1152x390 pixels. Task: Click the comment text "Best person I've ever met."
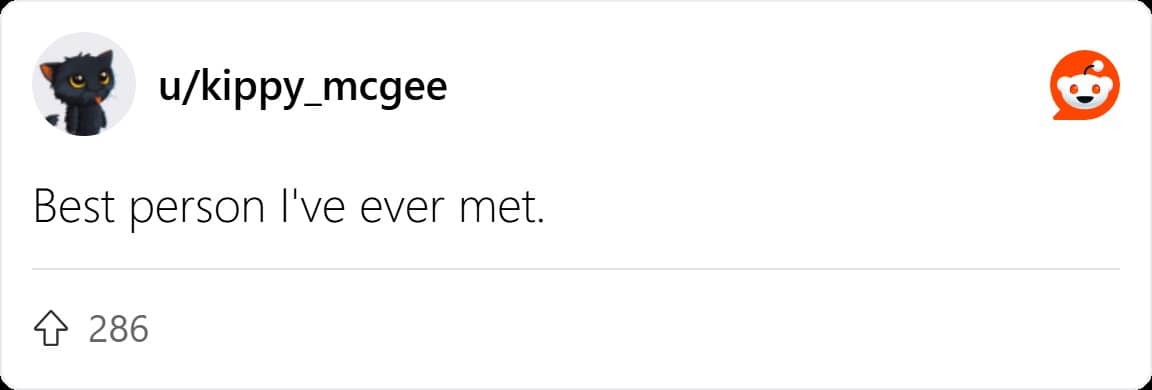(x=289, y=208)
